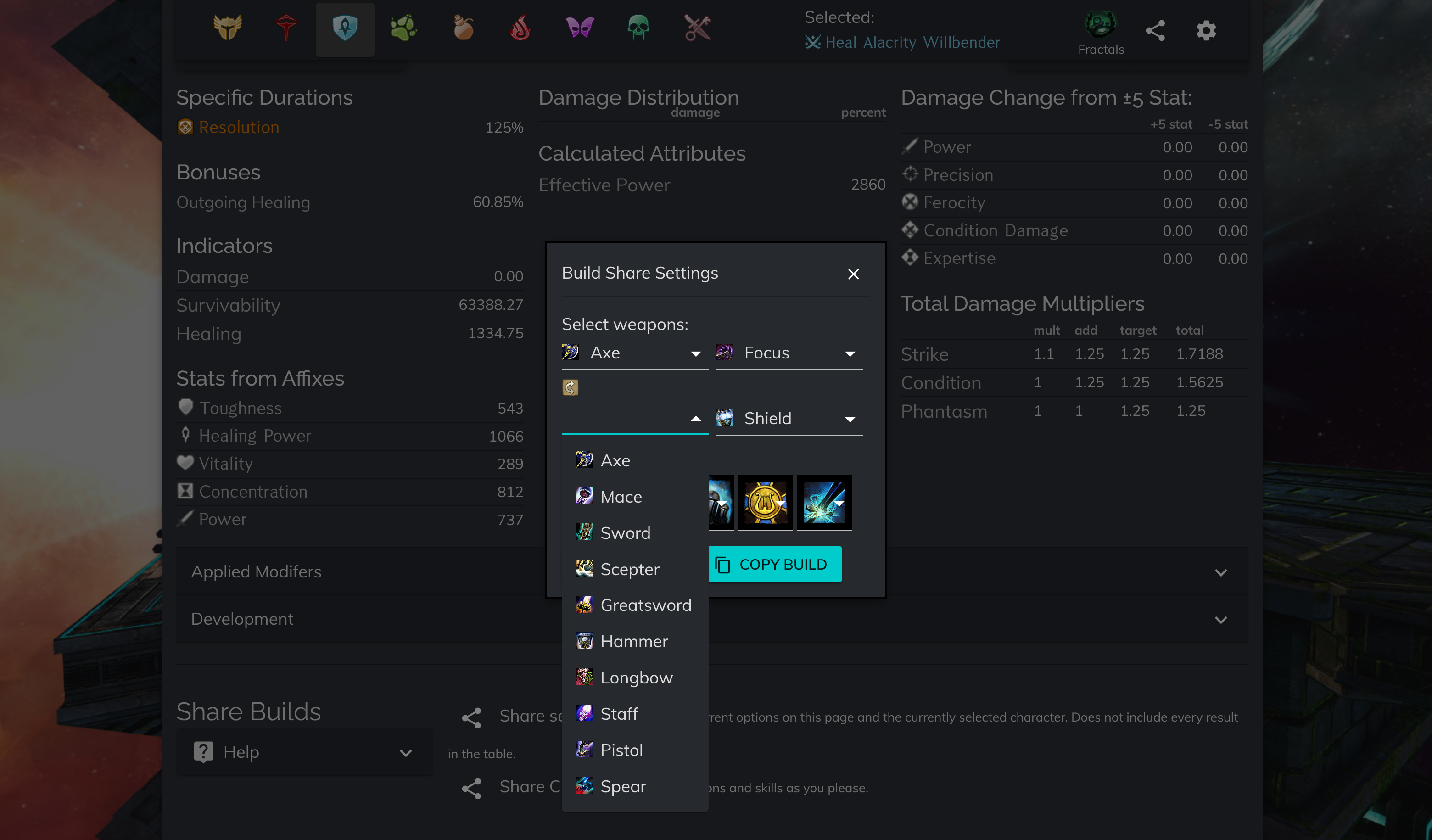The width and height of the screenshot is (1432, 840).
Task: Select Mace from the weapon list
Action: pos(621,496)
